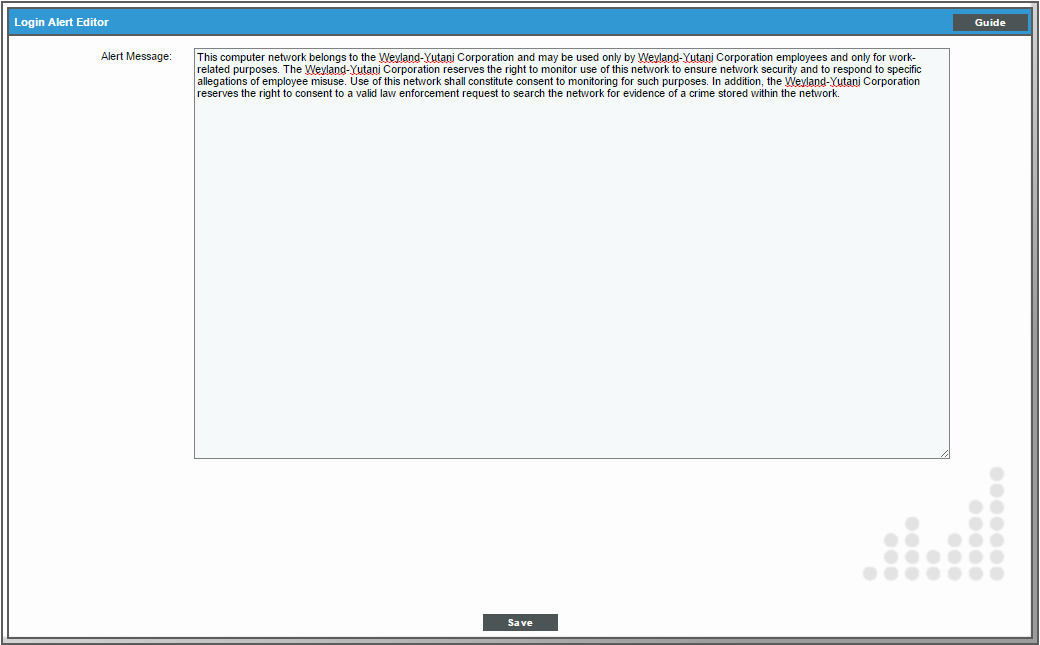Open the Guide button in header
The image size is (1040, 645).
(x=989, y=22)
